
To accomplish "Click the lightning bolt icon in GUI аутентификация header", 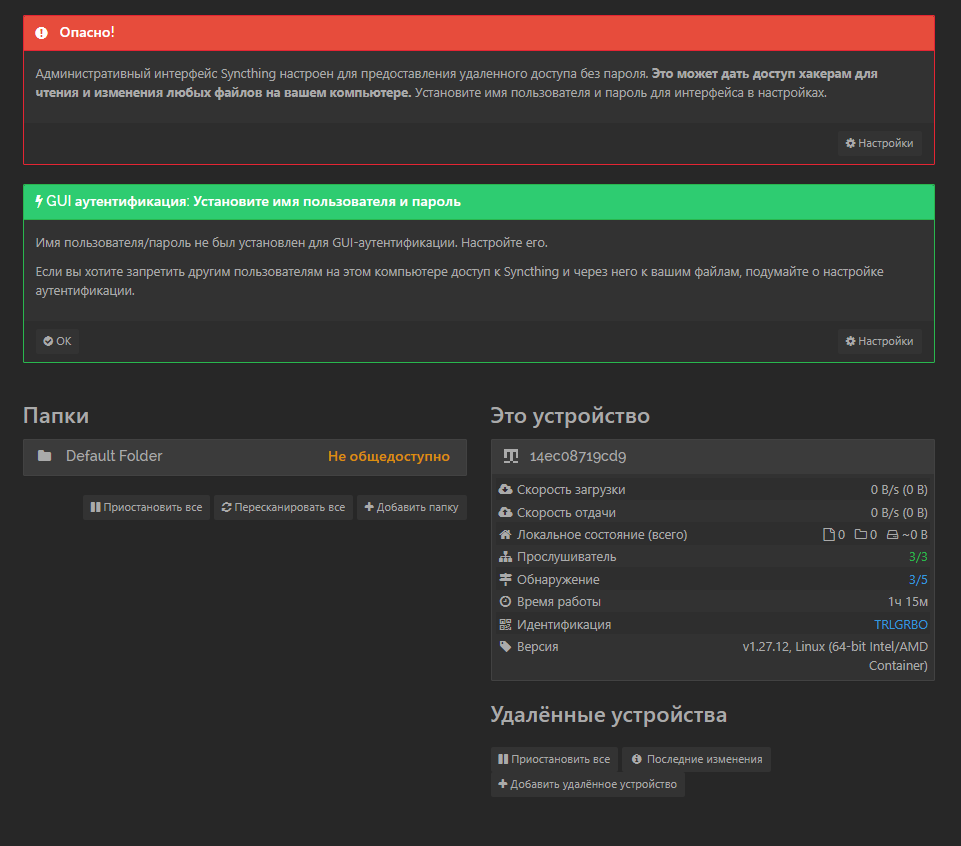I will tap(39, 201).
